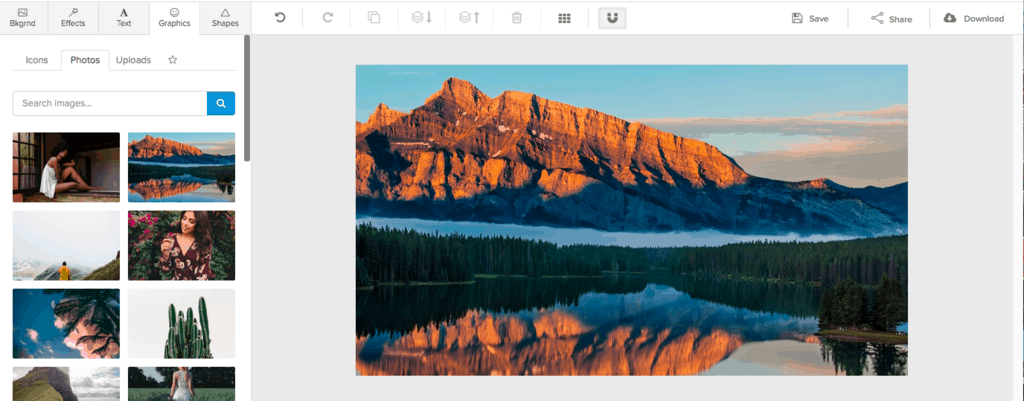
Task: Select the mountain image on the canvas
Action: [632, 220]
